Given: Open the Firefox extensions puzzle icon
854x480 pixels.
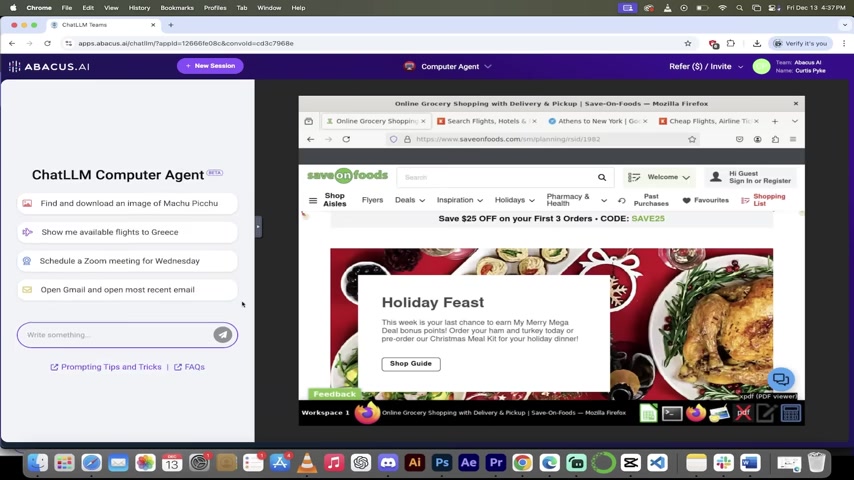Looking at the screenshot, I should [x=775, y=139].
